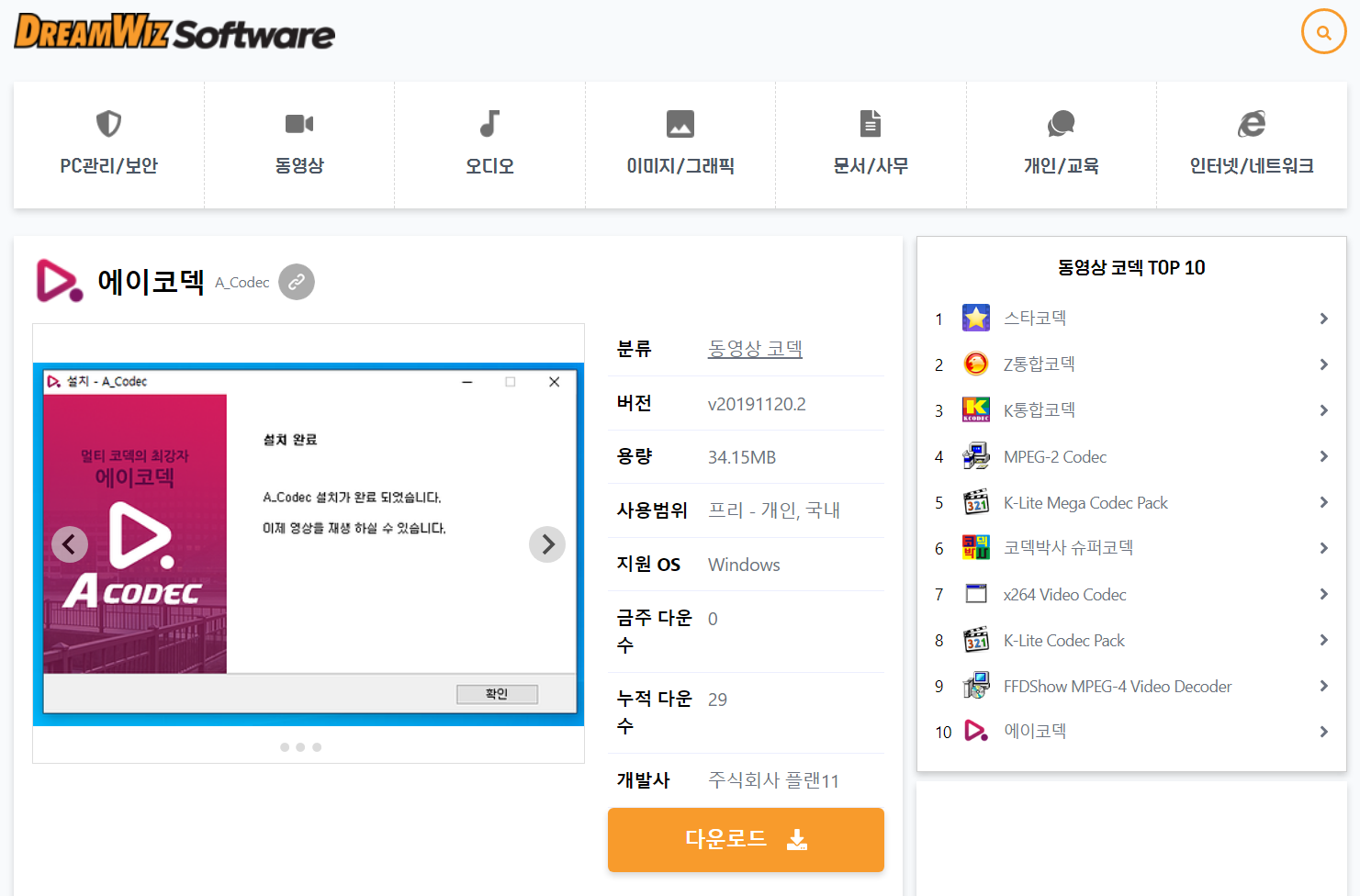Click the DreamWiz Software logo
The height and width of the screenshot is (896, 1360).
click(174, 32)
